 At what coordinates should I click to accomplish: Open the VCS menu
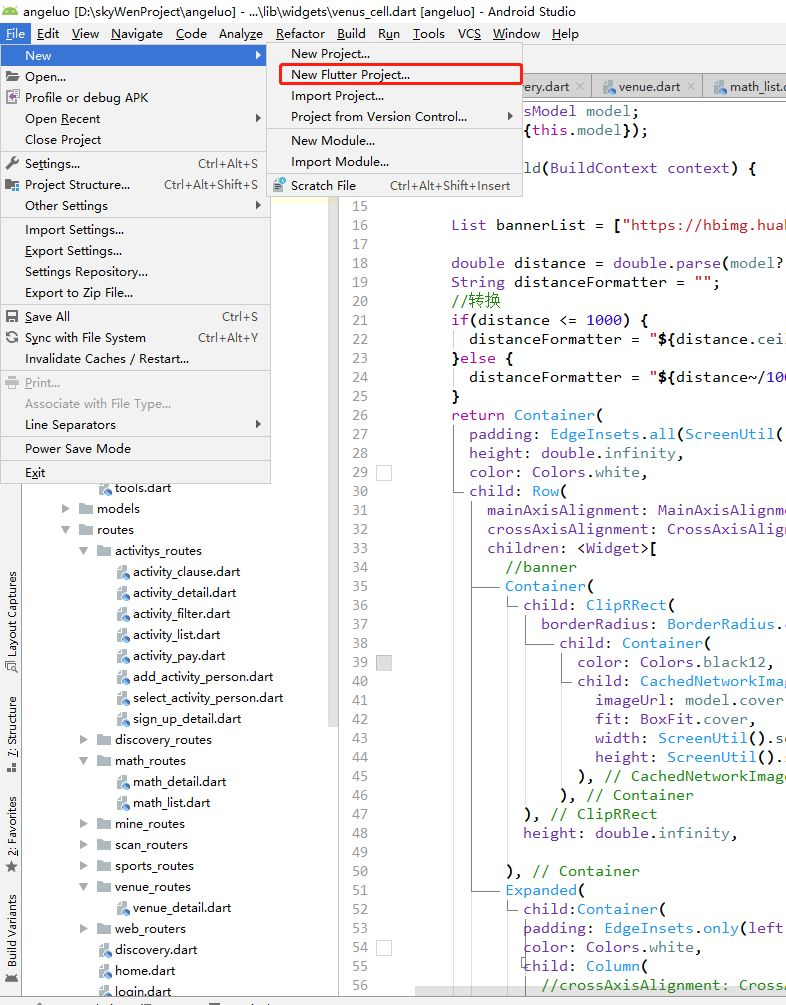pos(469,34)
